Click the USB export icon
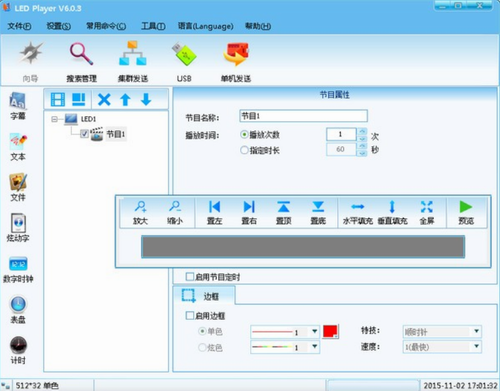 (x=184, y=62)
